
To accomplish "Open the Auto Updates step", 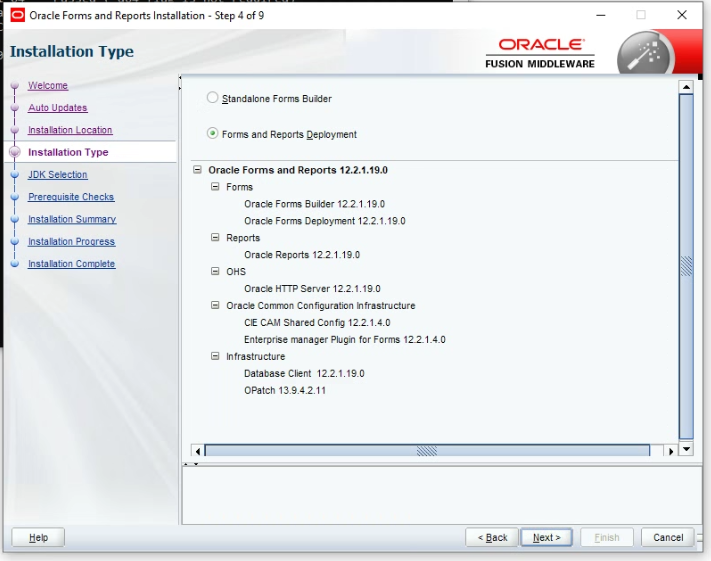I will (x=58, y=107).
